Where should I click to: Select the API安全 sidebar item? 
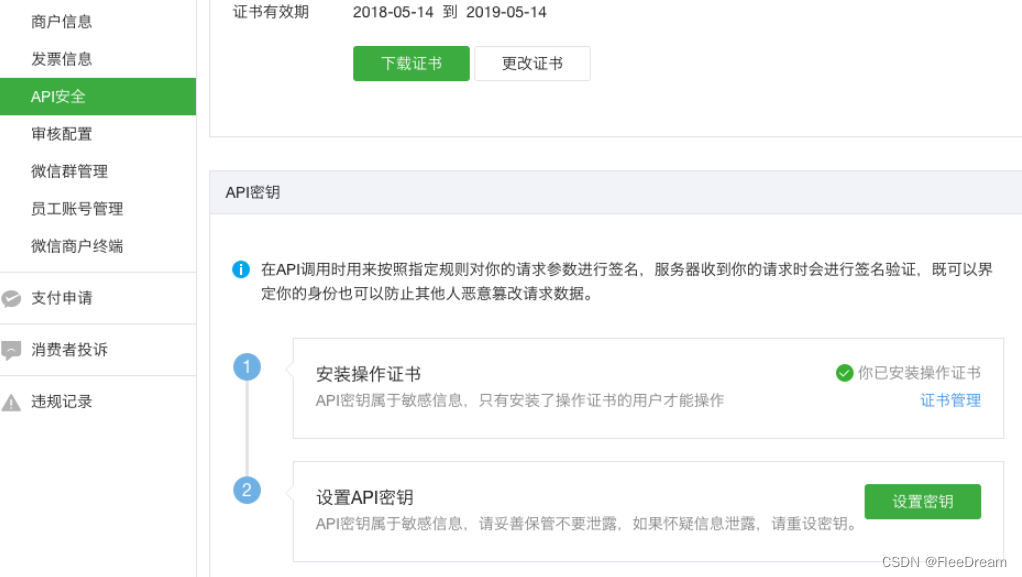click(x=98, y=96)
